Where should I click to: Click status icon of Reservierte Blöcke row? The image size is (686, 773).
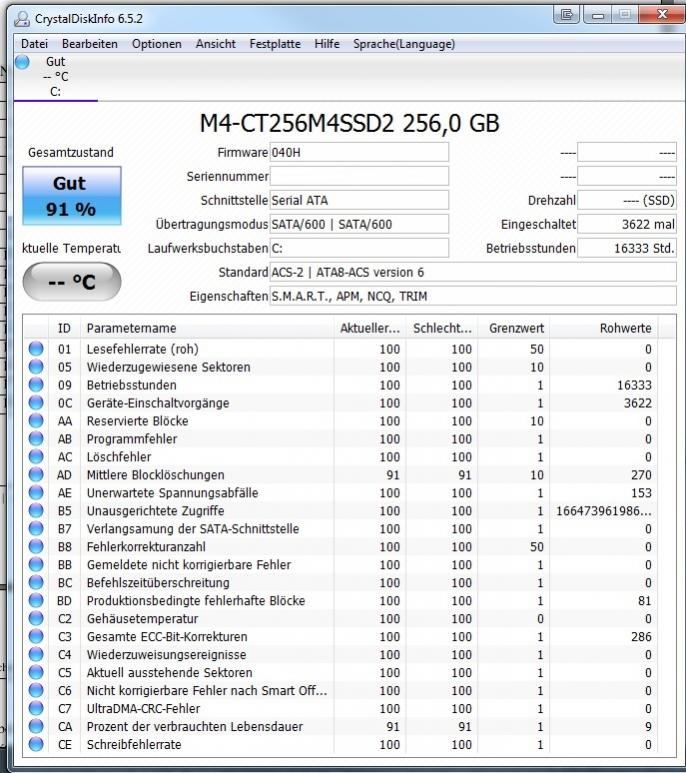coord(36,421)
